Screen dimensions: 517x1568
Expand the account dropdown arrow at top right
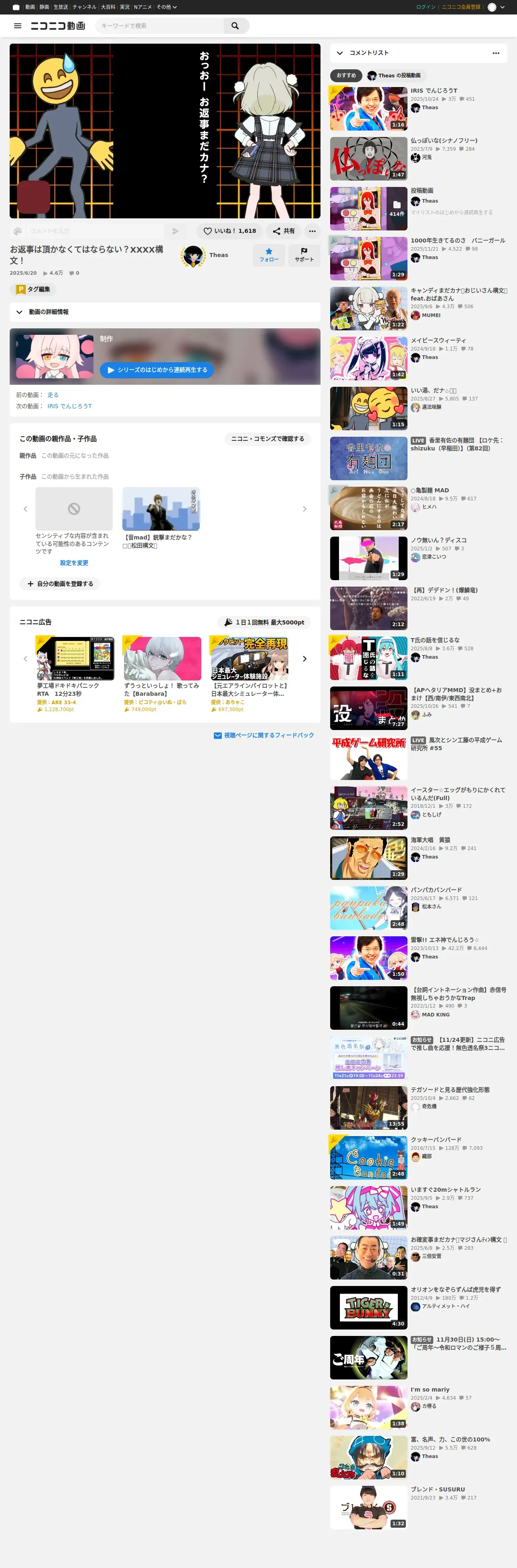click(x=503, y=7)
